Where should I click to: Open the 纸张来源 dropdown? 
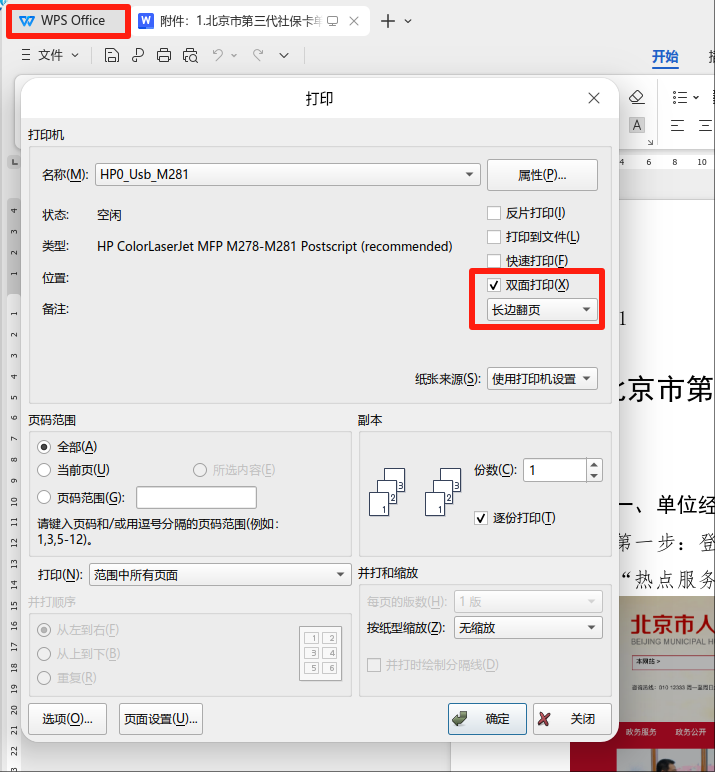pyautogui.click(x=542, y=379)
